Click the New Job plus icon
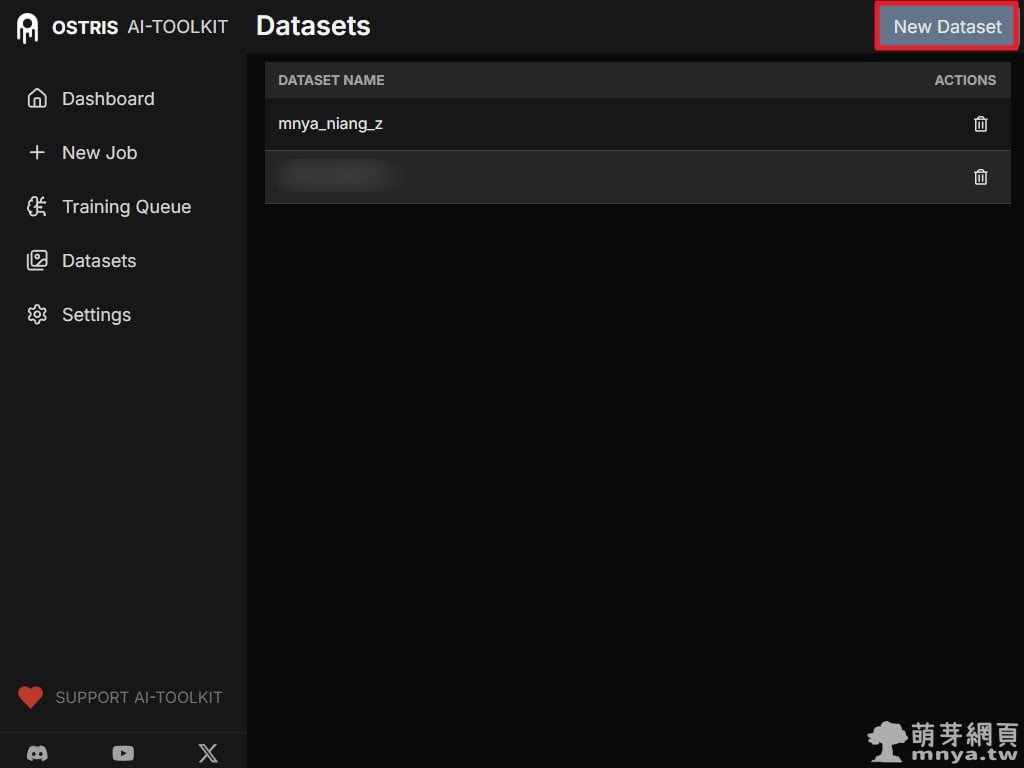1024x768 pixels. tap(37, 152)
